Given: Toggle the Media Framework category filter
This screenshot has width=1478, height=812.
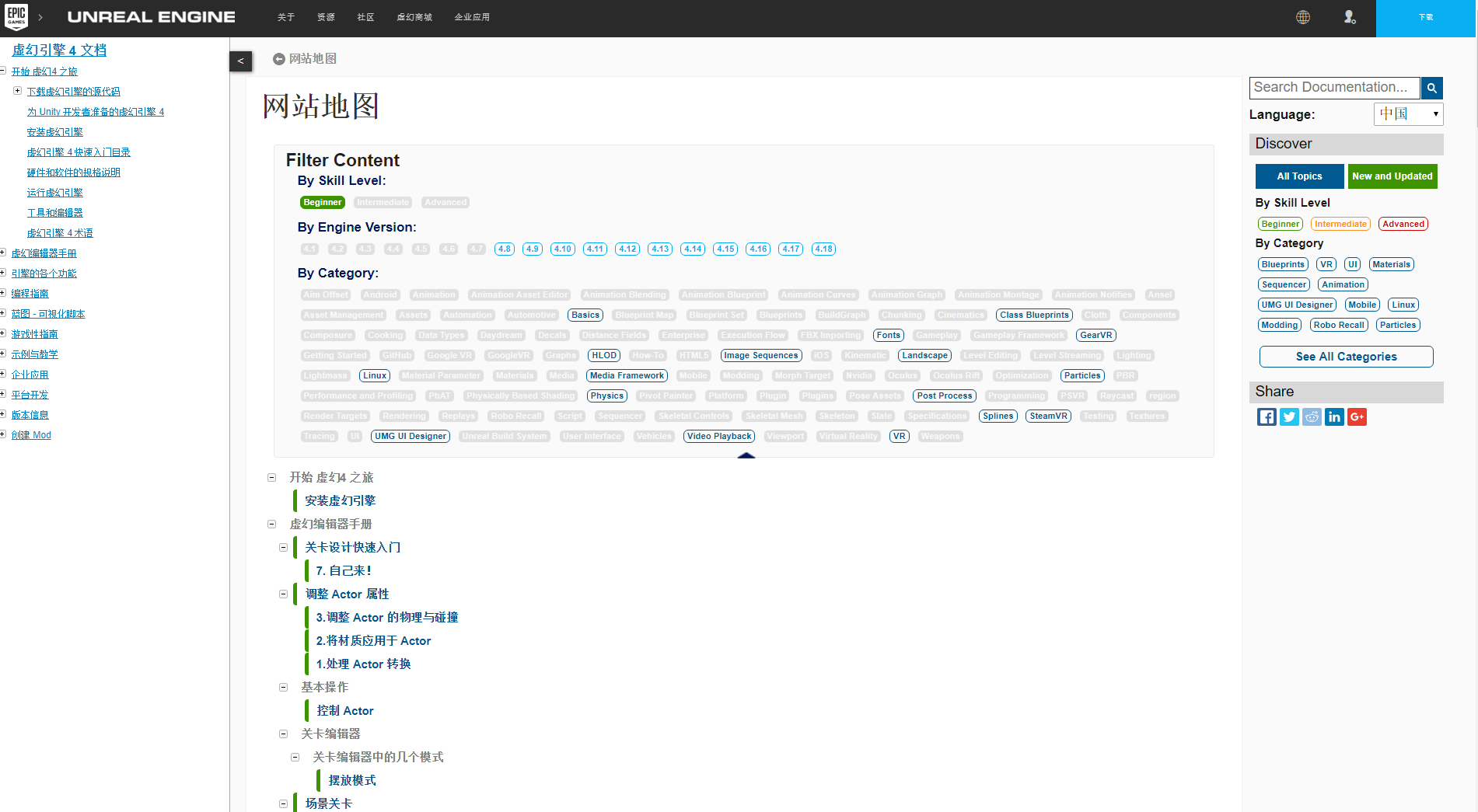Looking at the screenshot, I should 627,376.
